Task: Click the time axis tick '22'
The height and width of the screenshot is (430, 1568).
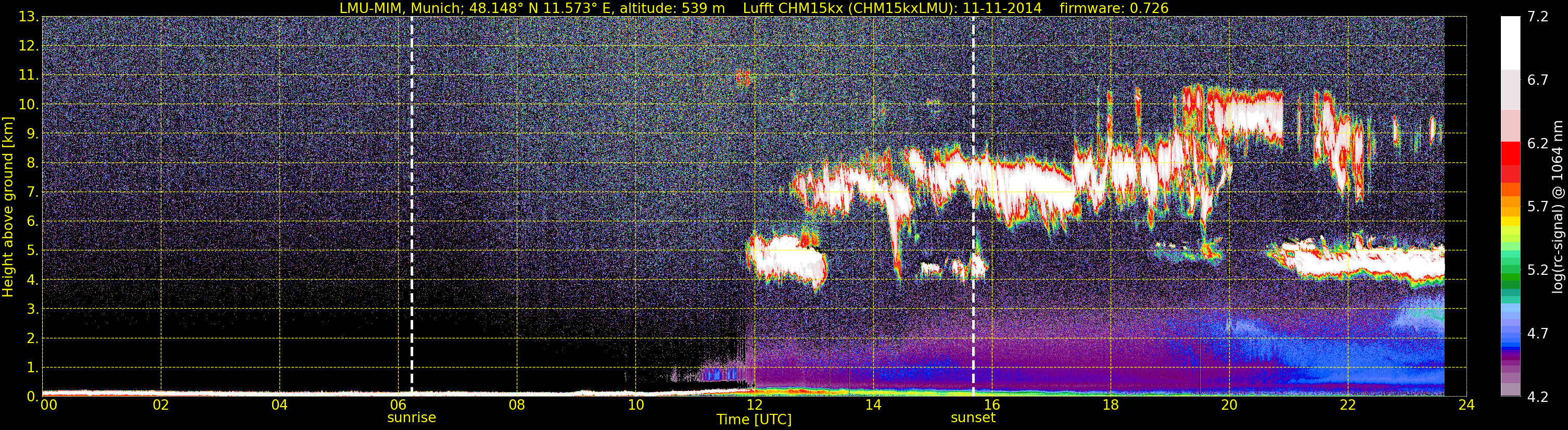Action: 1348,405
